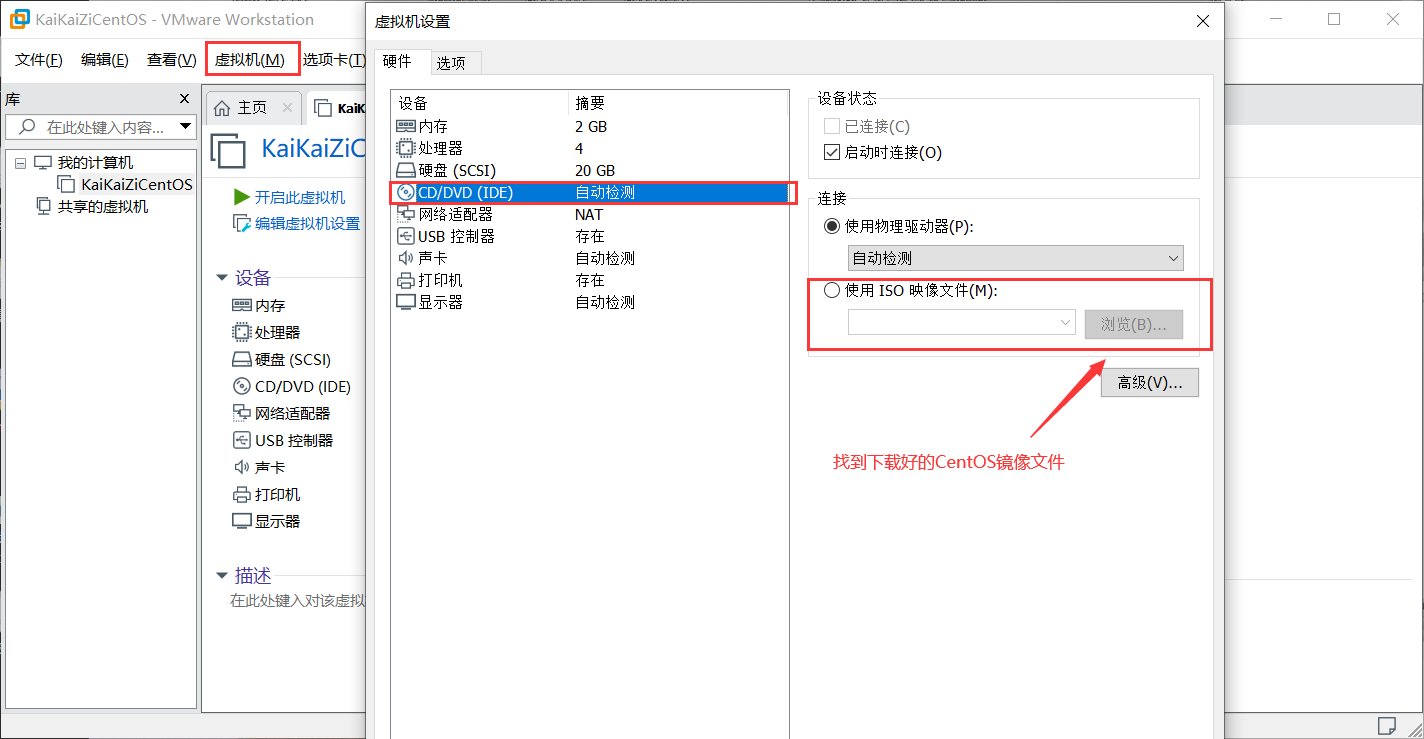
Task: Open the 编辑(E) menu
Action: click(x=105, y=60)
